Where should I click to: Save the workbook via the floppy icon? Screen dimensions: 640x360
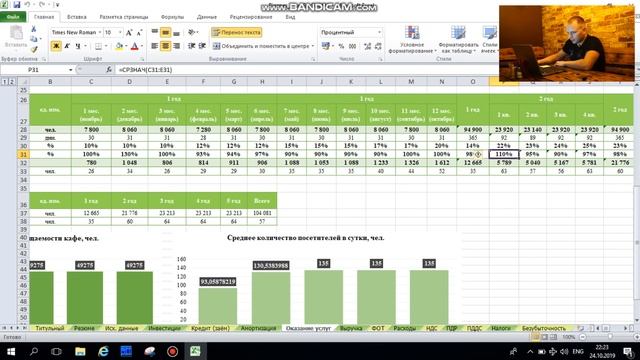pyautogui.click(x=17, y=4)
